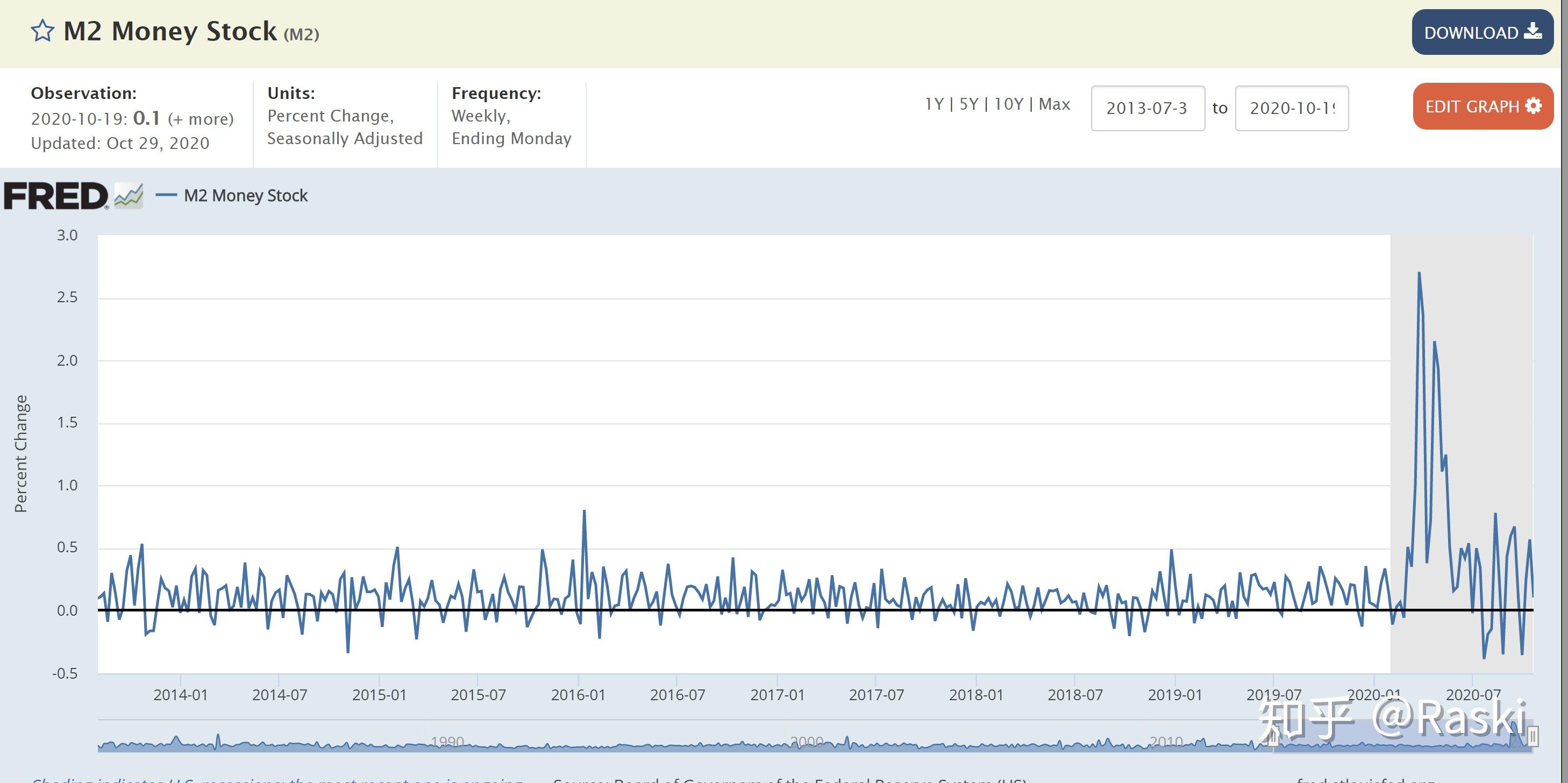1568x783 pixels.
Task: Click the '+ more' observations expander
Action: pyautogui.click(x=200, y=117)
